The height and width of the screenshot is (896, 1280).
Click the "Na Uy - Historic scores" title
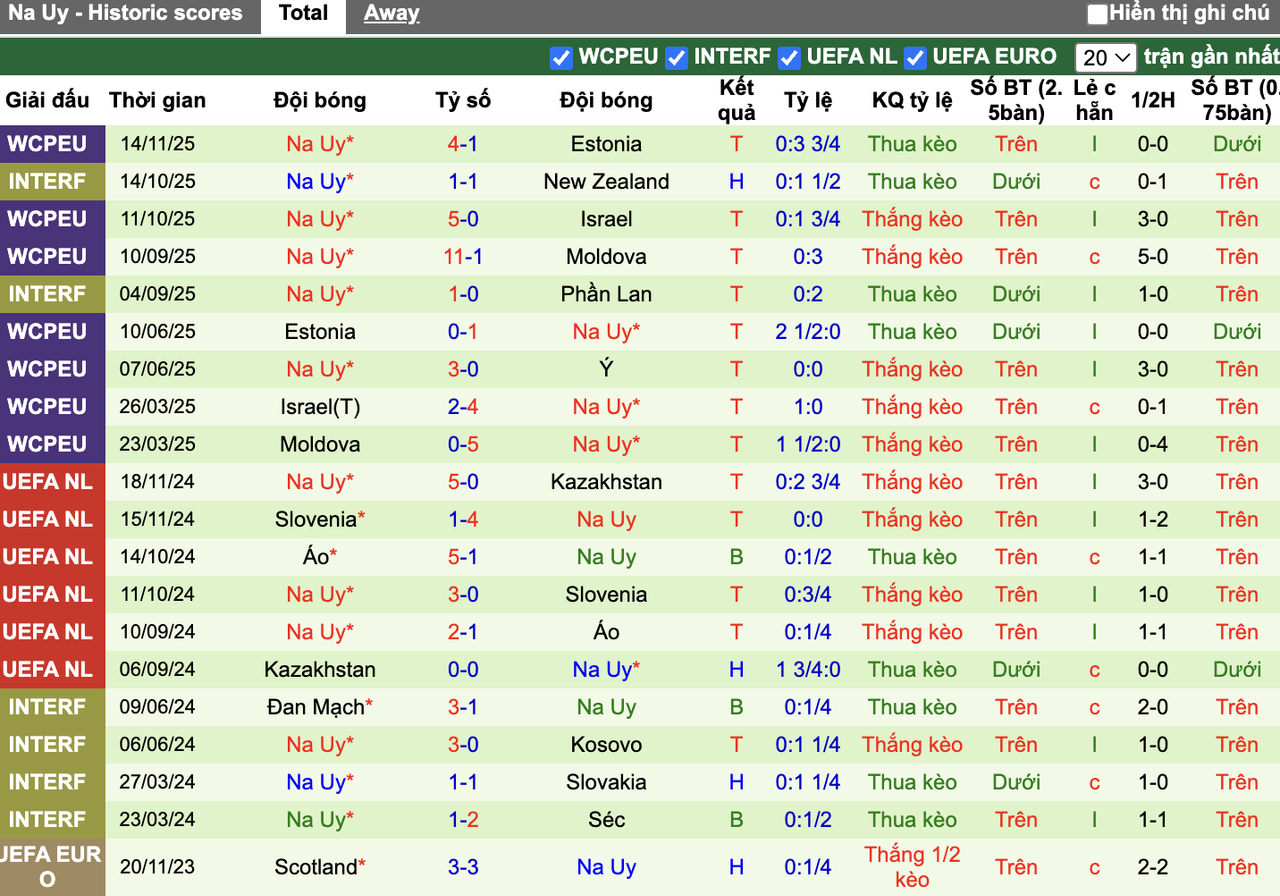tap(125, 14)
